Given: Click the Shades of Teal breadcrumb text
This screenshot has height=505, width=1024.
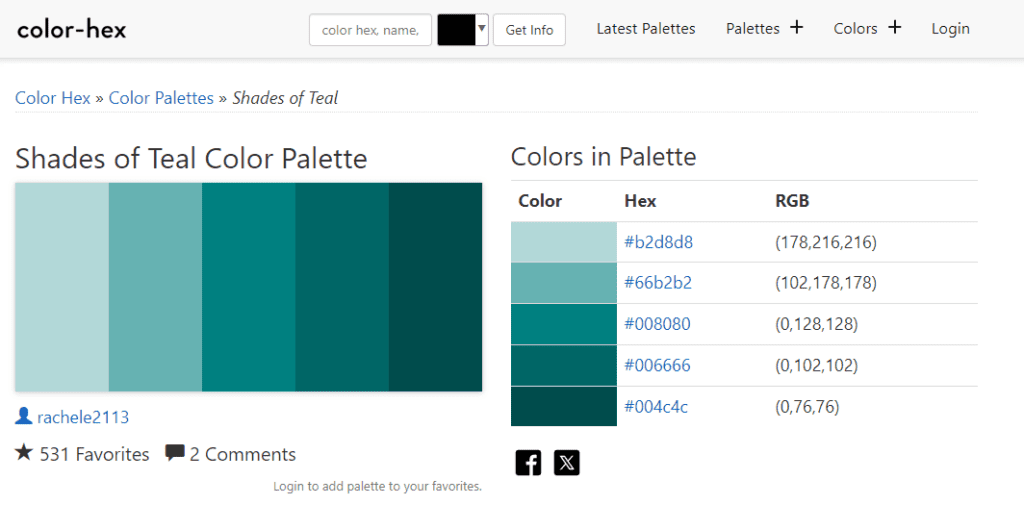Looking at the screenshot, I should (285, 98).
